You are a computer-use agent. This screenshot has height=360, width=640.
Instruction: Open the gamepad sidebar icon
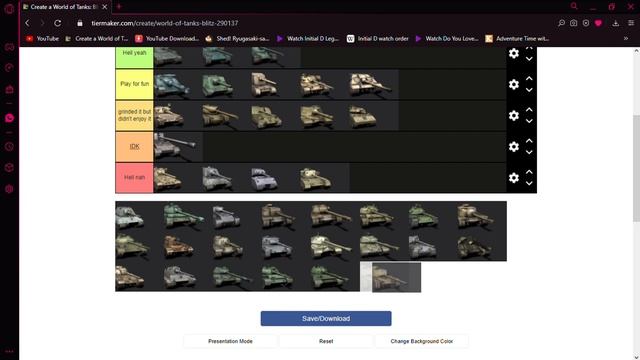coord(9,47)
